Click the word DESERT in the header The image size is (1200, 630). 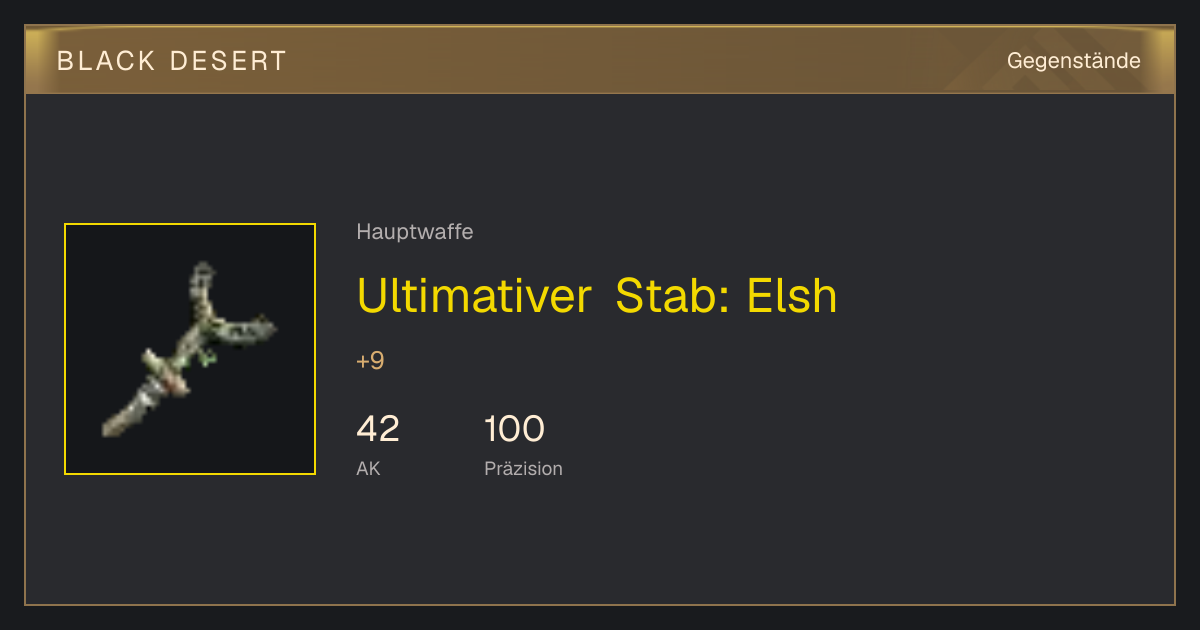(x=229, y=61)
